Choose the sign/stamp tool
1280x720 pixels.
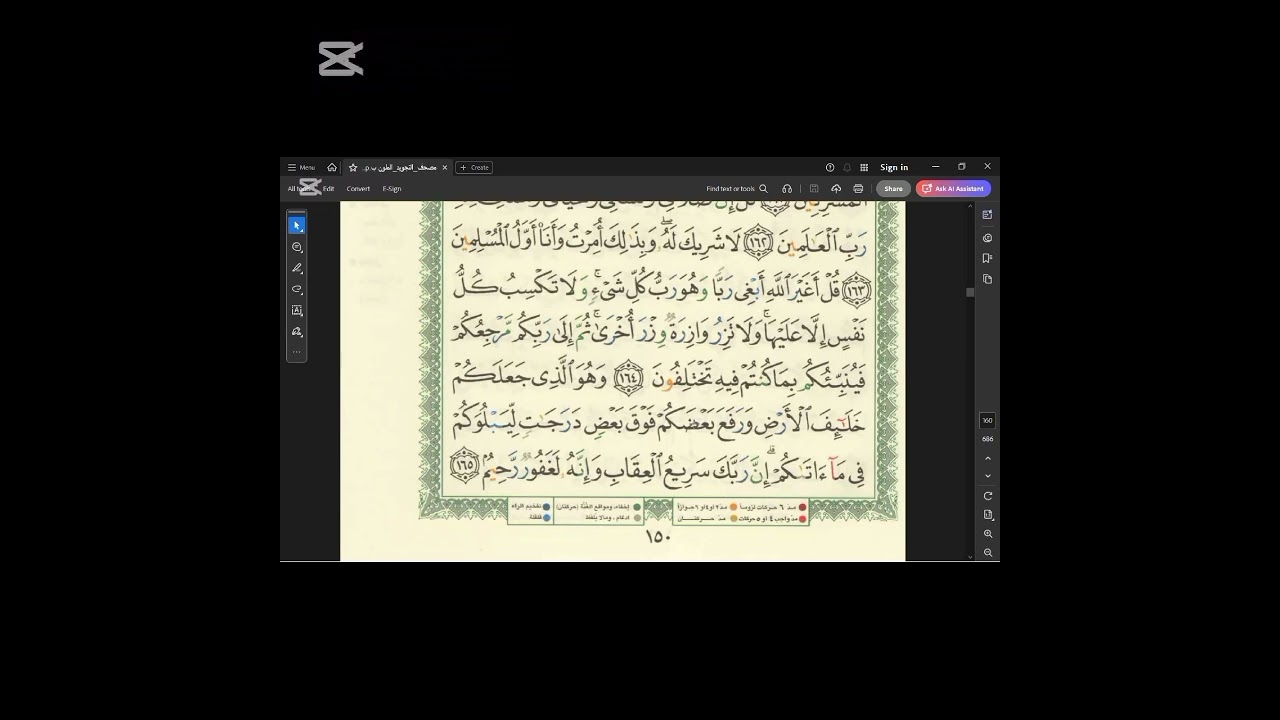click(297, 331)
